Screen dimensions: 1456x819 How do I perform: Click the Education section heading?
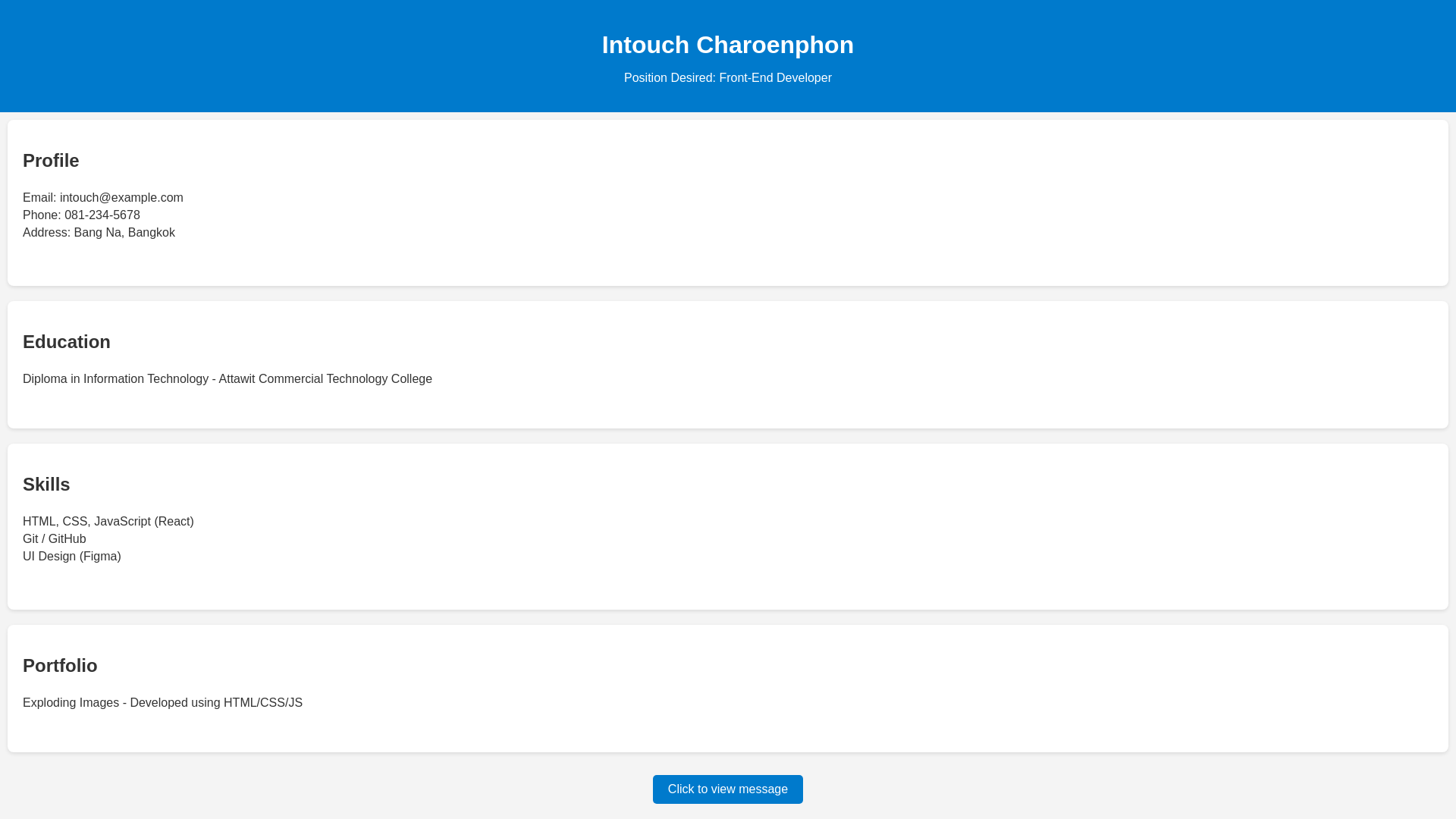click(x=67, y=342)
